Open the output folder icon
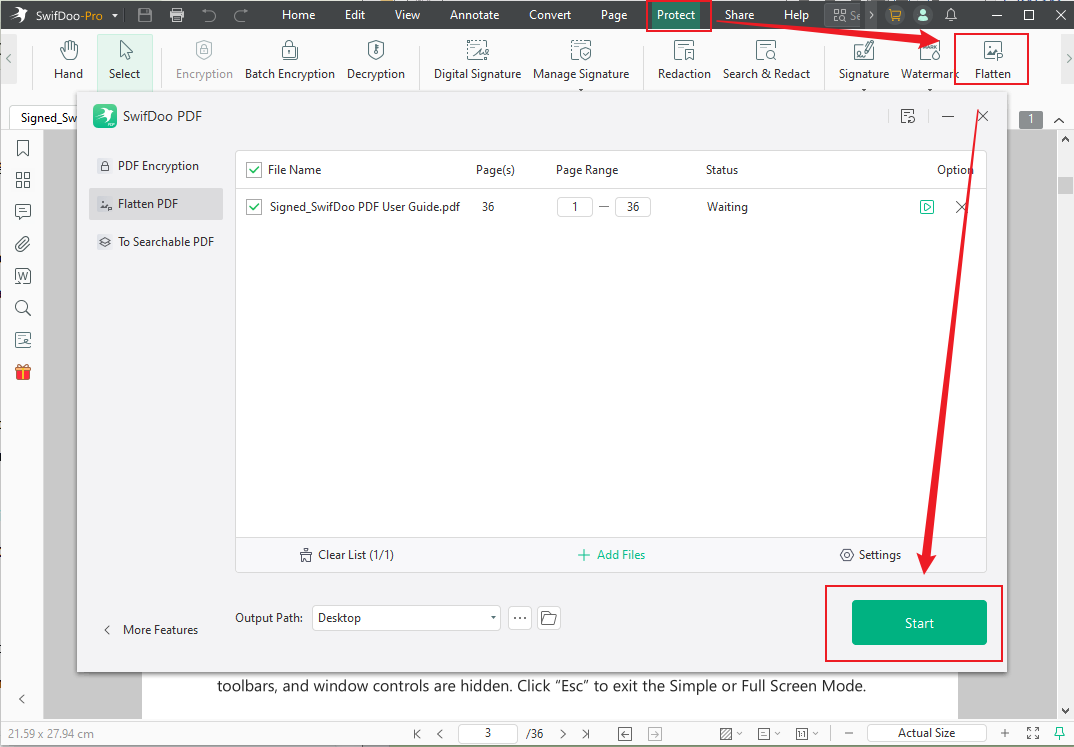This screenshot has height=747, width=1074. (548, 618)
